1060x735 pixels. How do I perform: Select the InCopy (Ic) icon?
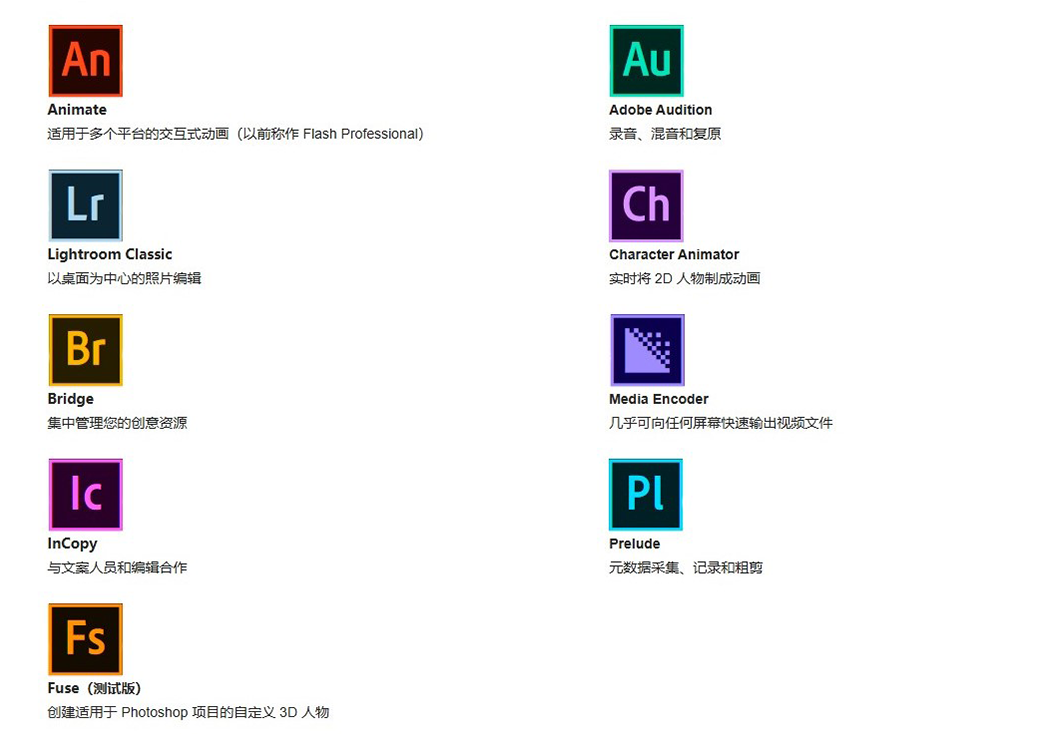85,495
